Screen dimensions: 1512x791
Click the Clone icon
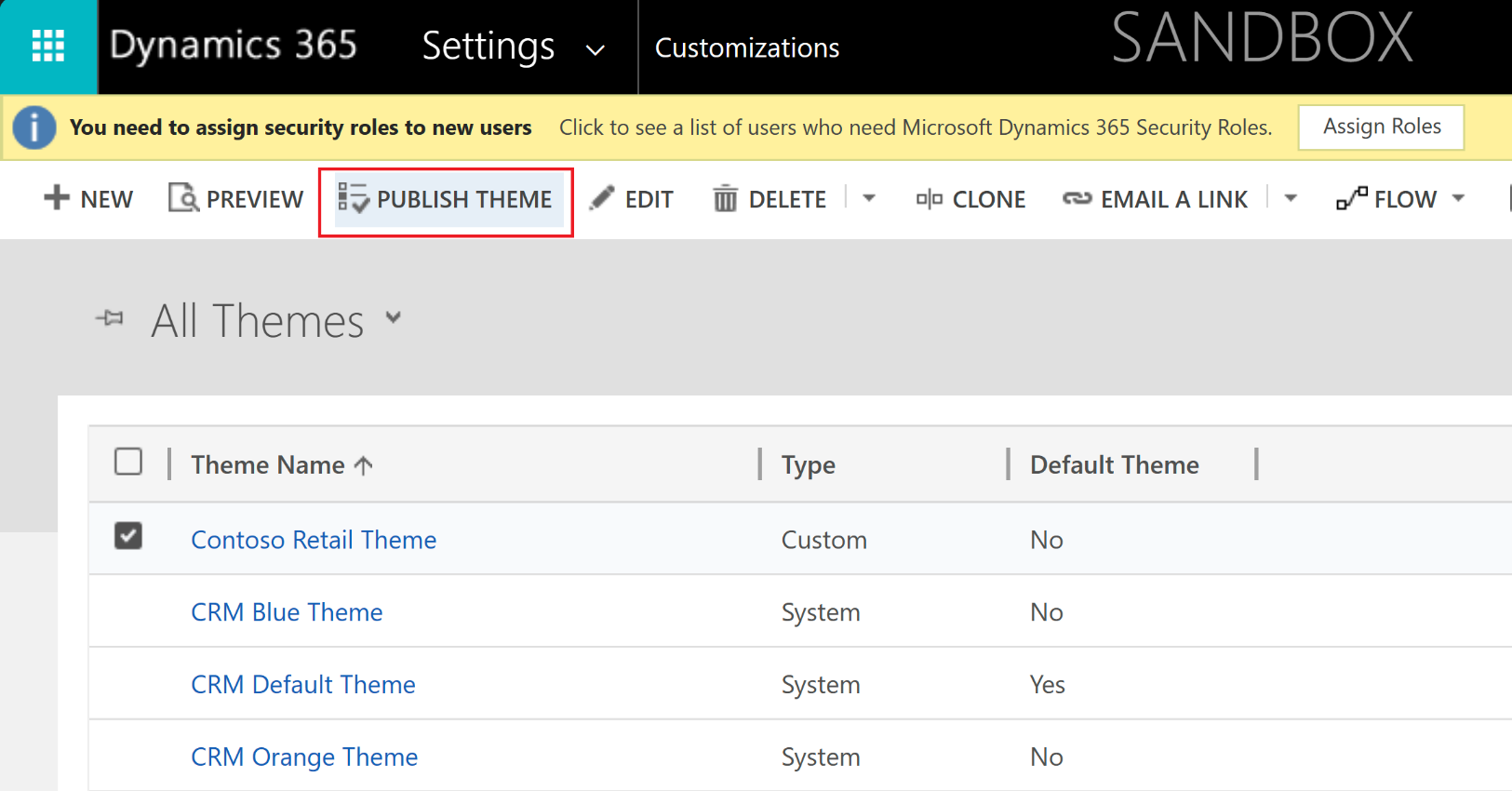(x=929, y=198)
